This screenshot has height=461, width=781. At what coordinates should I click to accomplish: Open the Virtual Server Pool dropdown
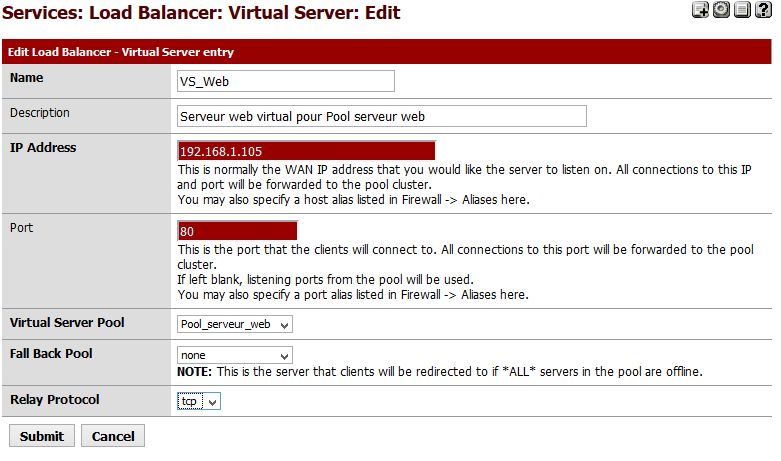pyautogui.click(x=234, y=324)
